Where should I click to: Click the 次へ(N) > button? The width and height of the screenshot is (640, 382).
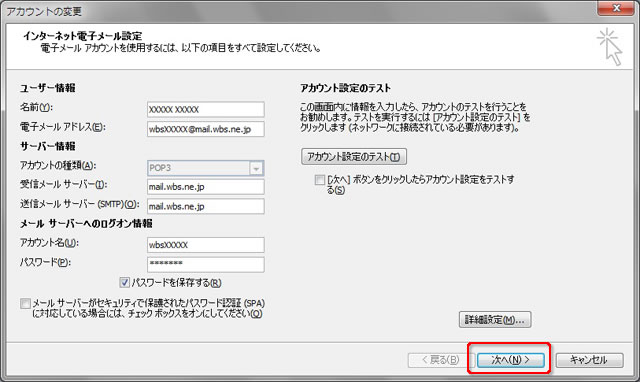click(510, 360)
